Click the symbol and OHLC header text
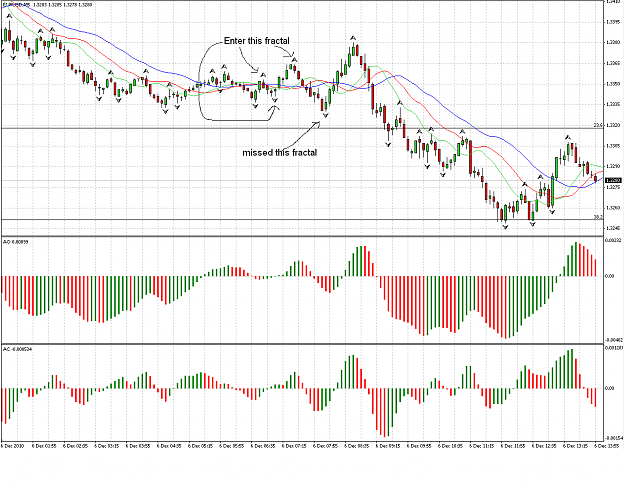Viewport: 625px width, 487px height. click(x=47, y=5)
